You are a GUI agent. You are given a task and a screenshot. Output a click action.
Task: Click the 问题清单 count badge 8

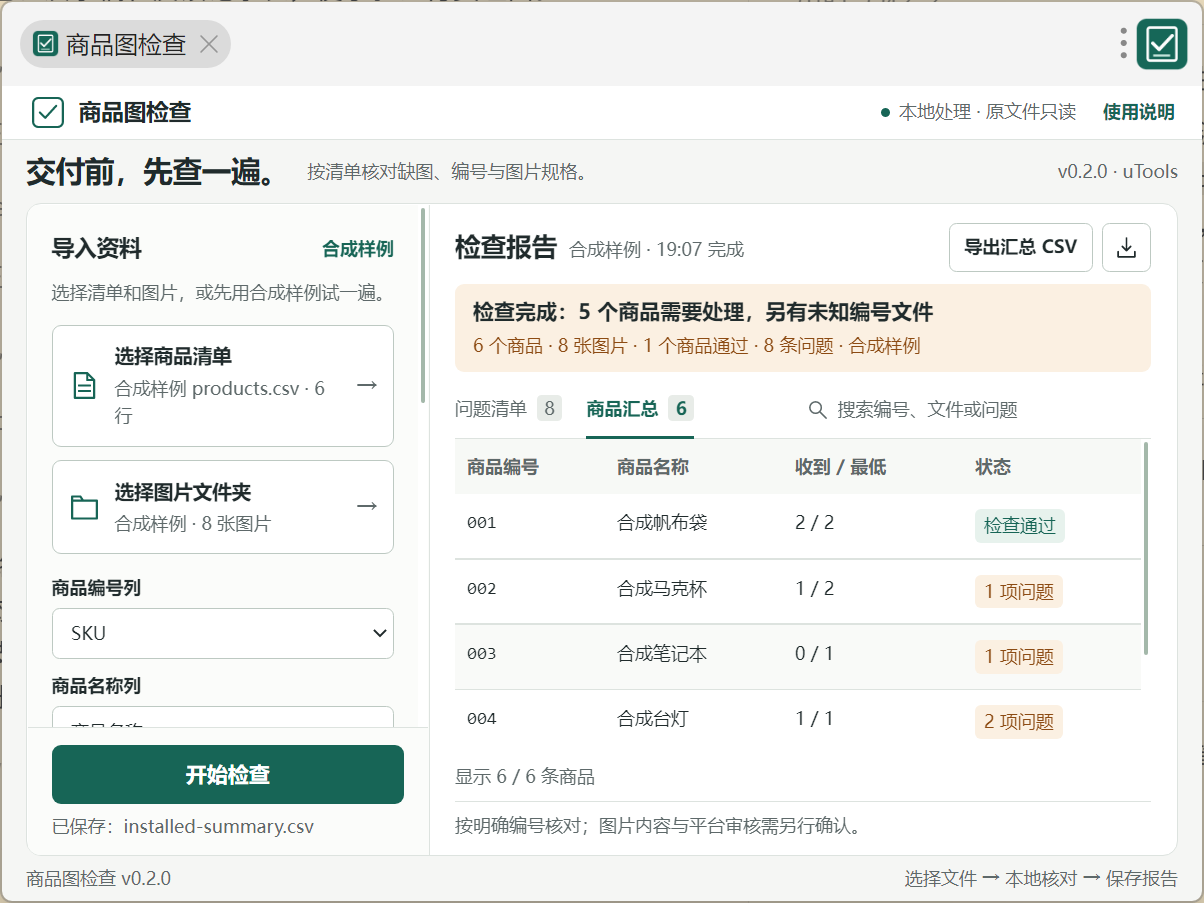click(x=549, y=408)
